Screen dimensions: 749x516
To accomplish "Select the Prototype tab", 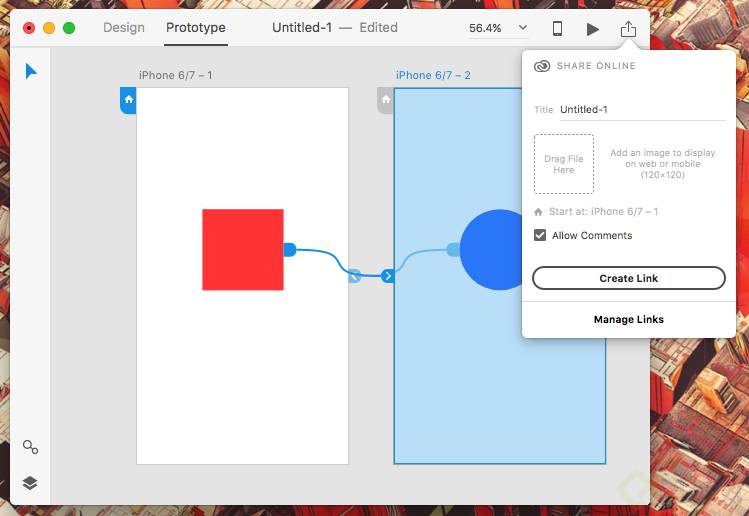I will coord(196,28).
